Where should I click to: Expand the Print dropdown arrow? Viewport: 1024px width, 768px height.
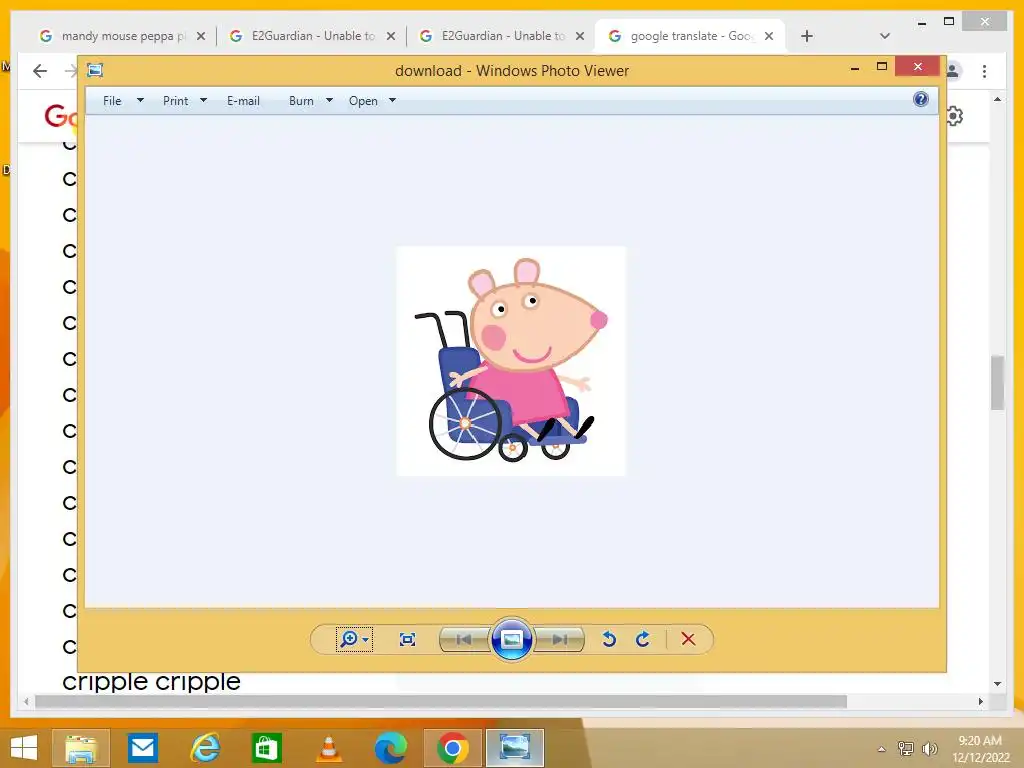[203, 101]
